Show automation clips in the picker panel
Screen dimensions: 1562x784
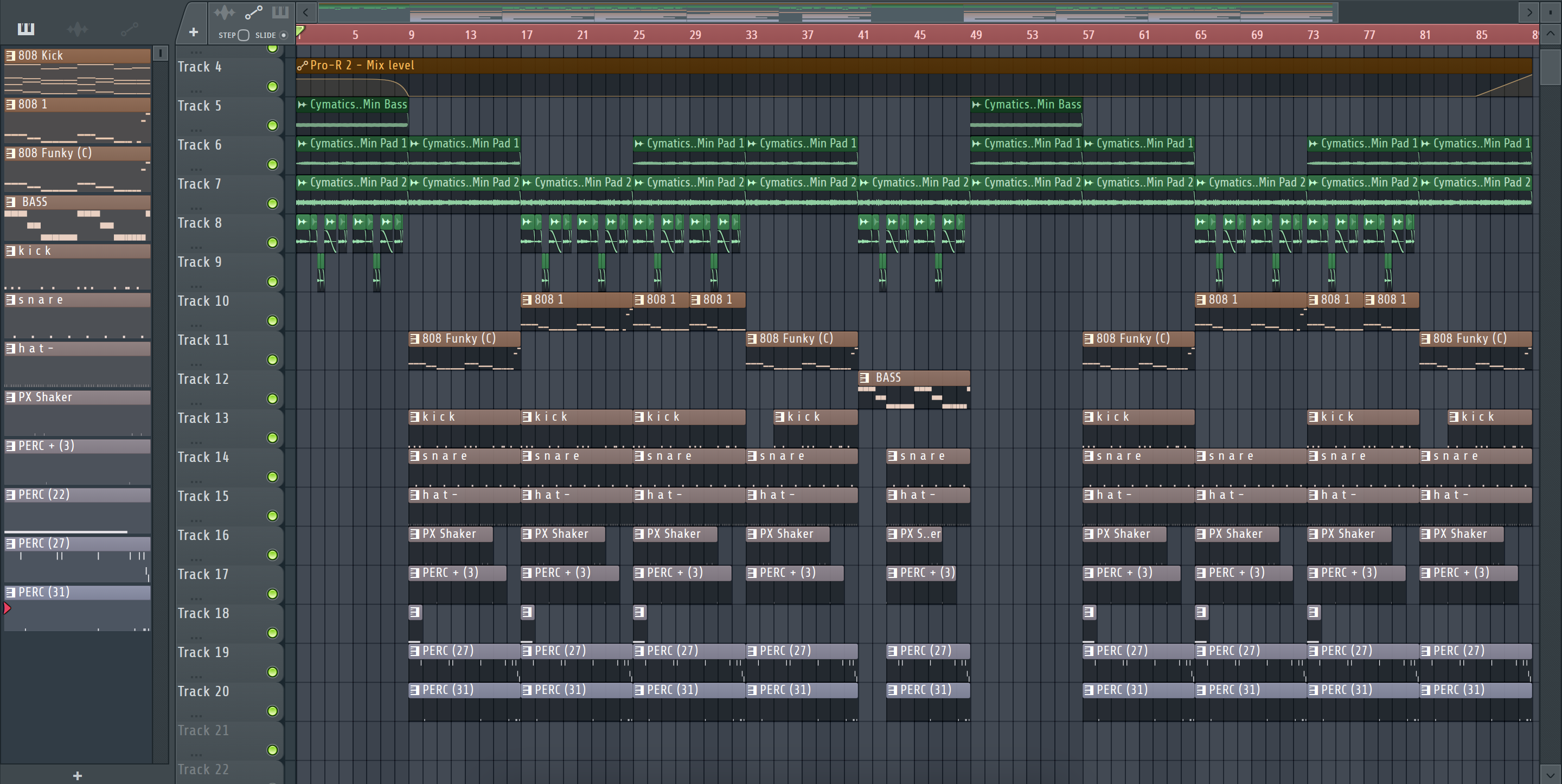[x=129, y=29]
